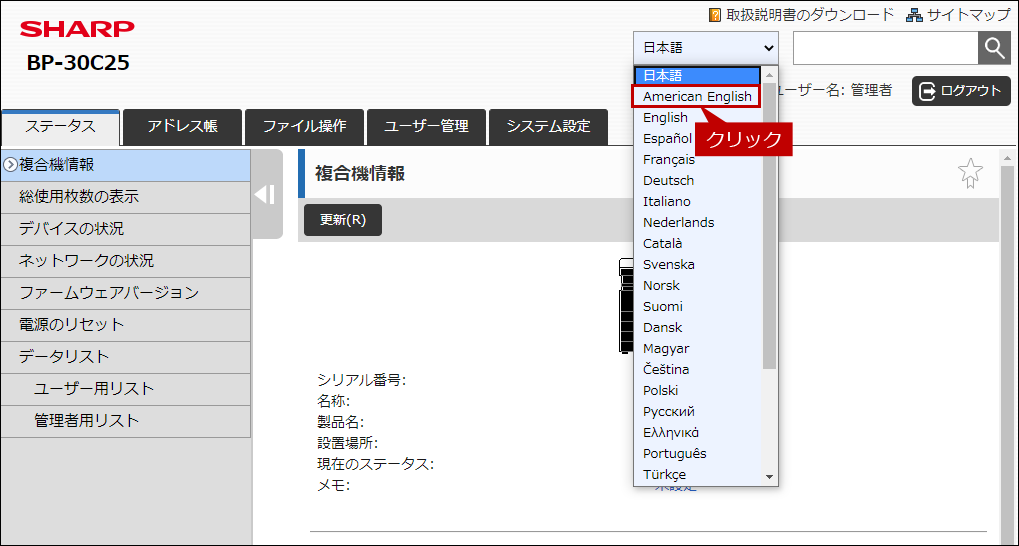Click the SHARP logo
This screenshot has width=1019, height=546.
click(x=77, y=29)
